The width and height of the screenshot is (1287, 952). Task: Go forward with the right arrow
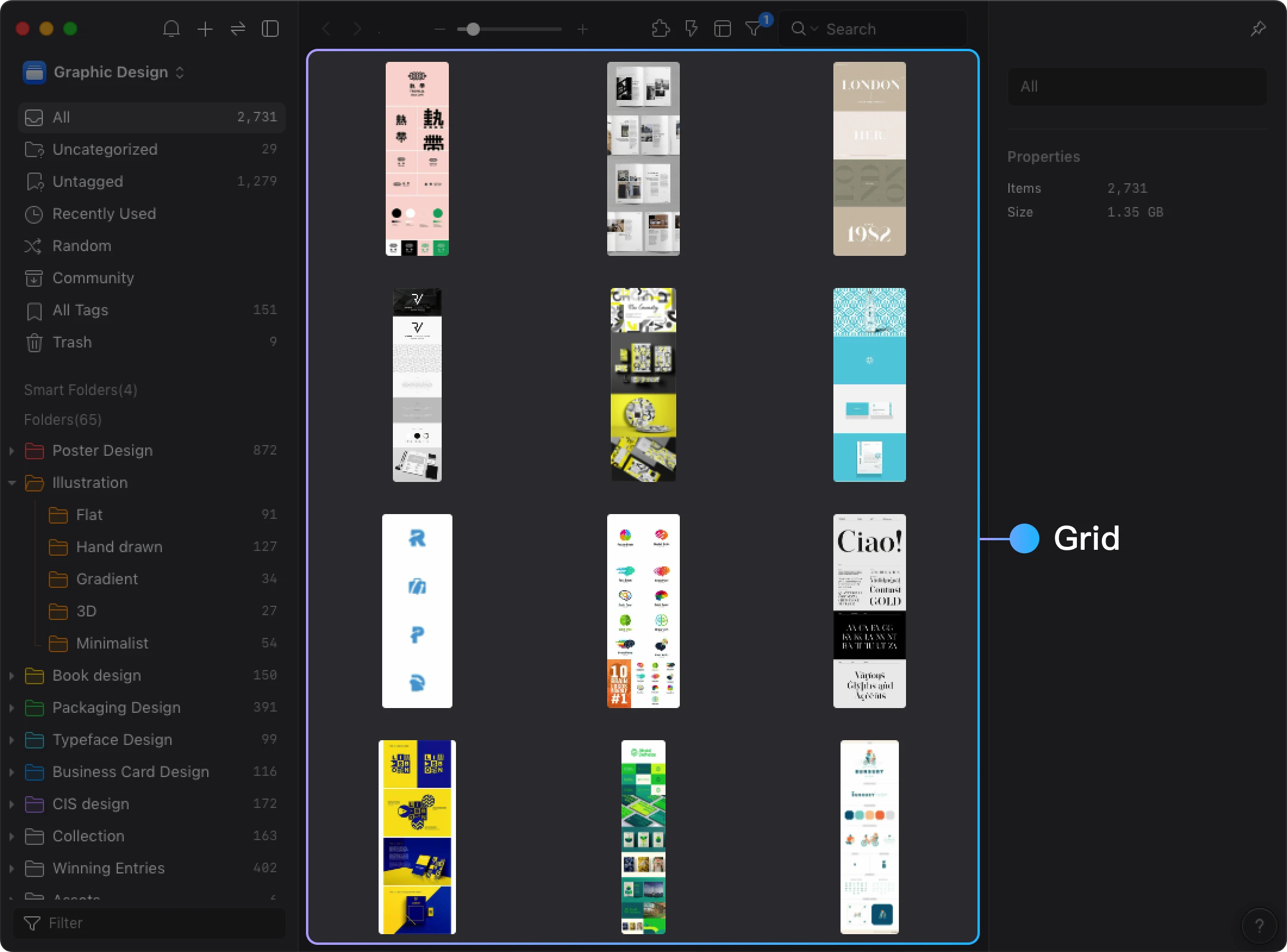pyautogui.click(x=357, y=29)
